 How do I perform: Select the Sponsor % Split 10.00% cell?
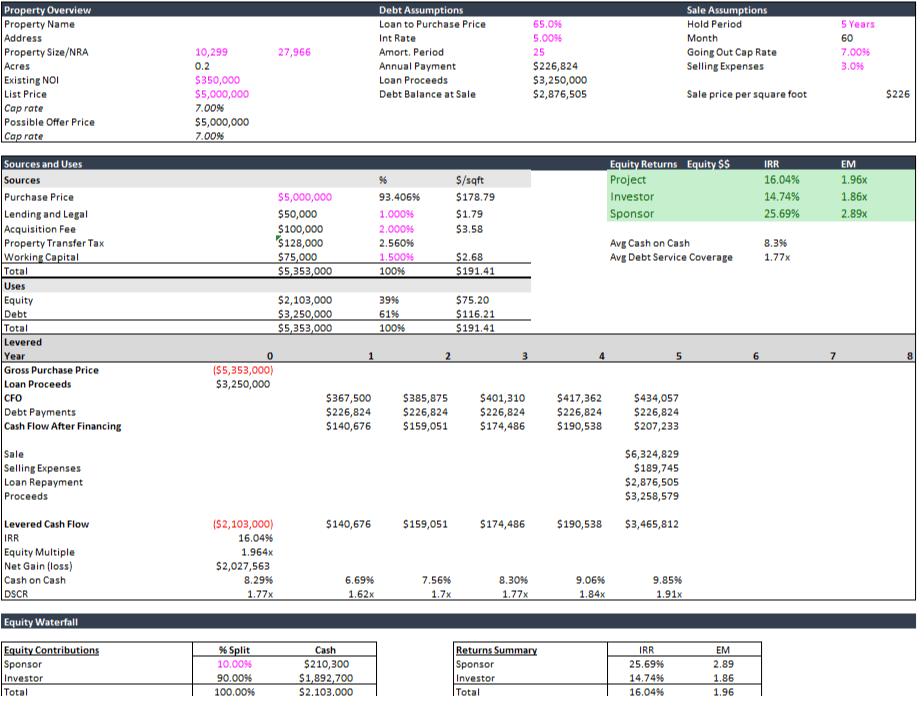click(235, 664)
